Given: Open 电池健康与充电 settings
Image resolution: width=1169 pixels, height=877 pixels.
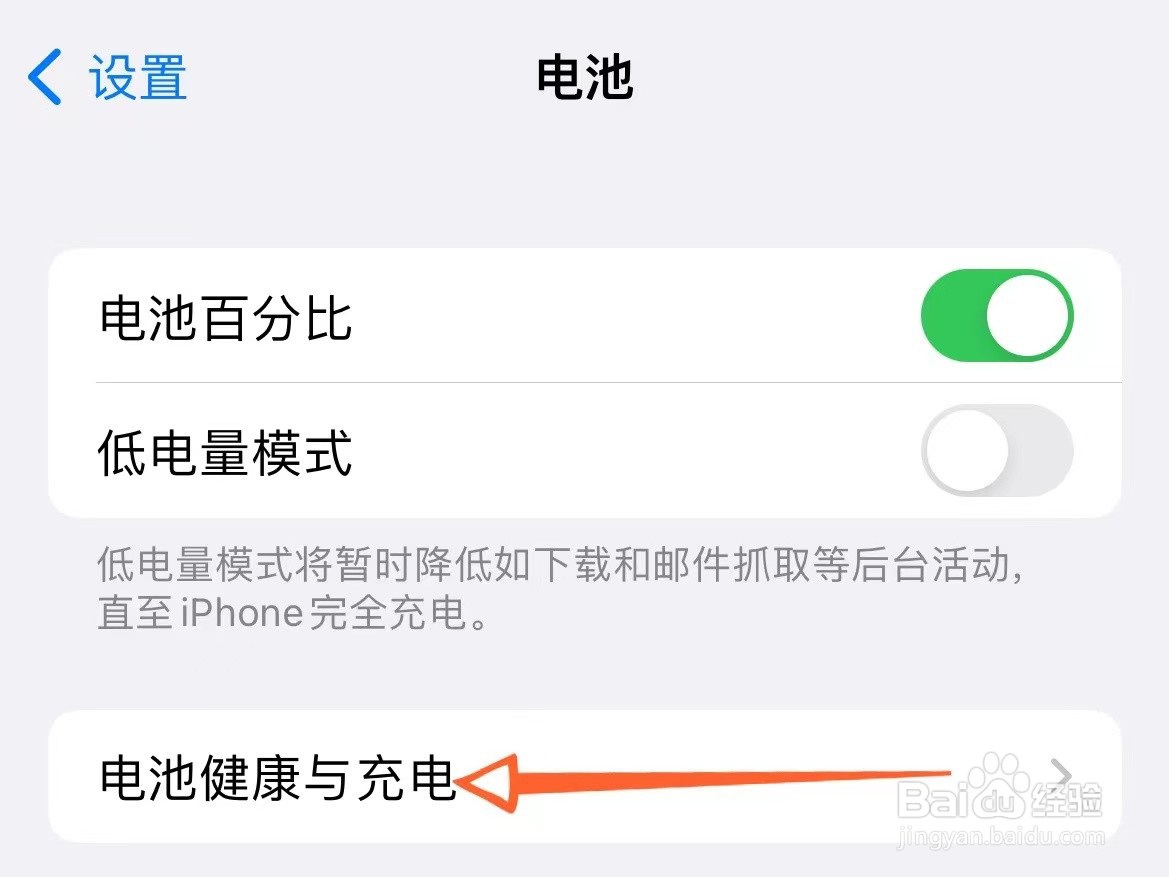Looking at the screenshot, I should tap(585, 776).
